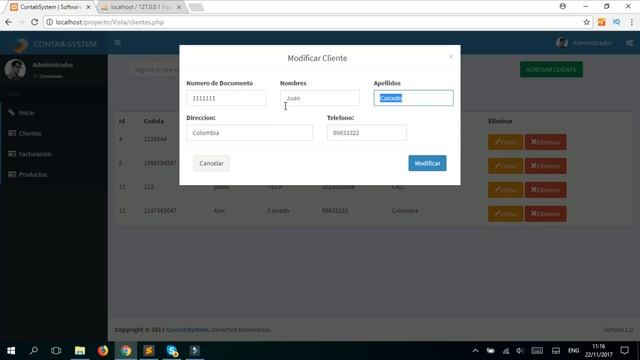The image size is (640, 360).
Task: Click the Telefono input field
Action: pyautogui.click(x=367, y=133)
